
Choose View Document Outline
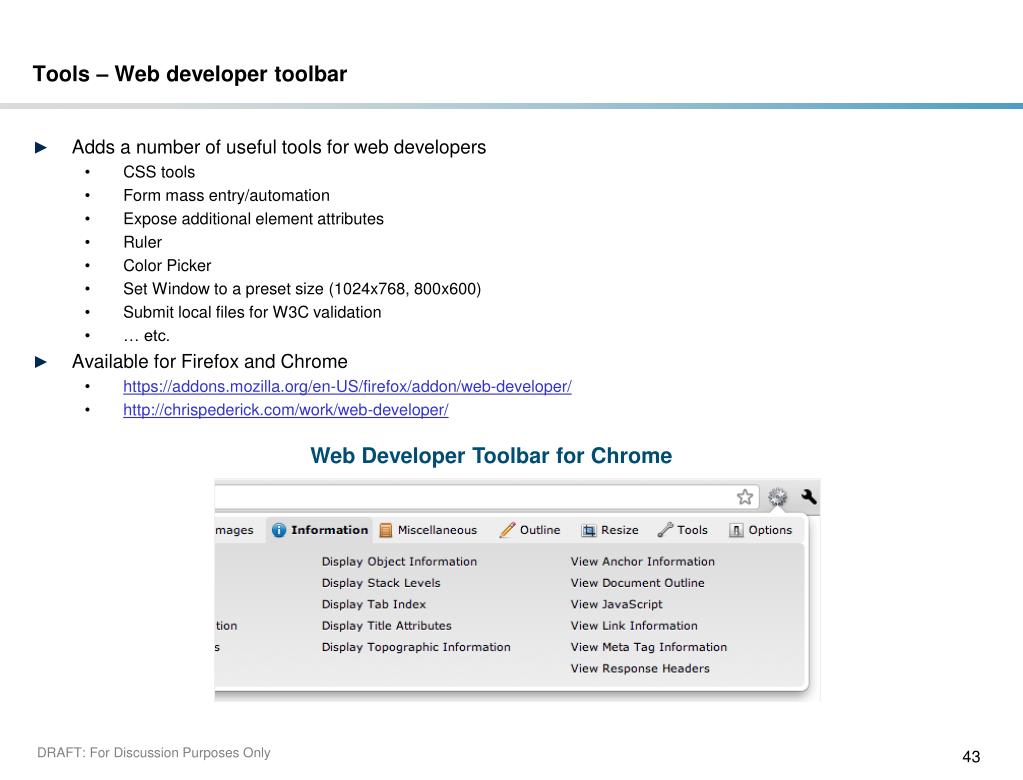(637, 583)
